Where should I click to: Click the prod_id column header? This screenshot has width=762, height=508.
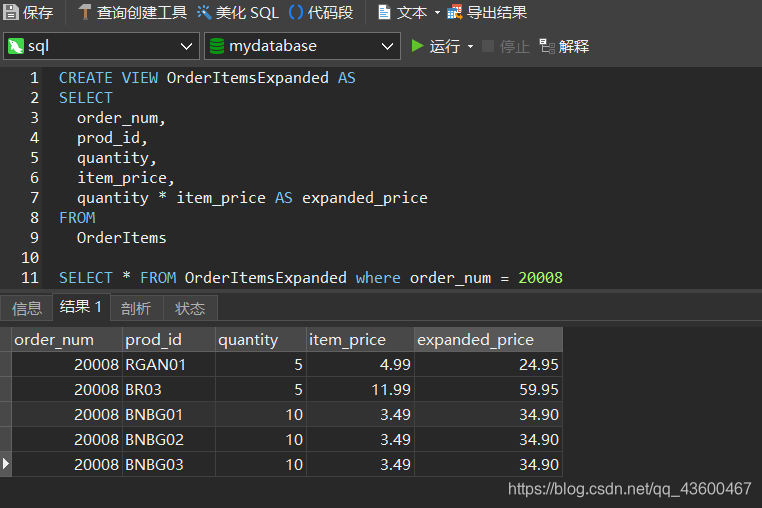coord(169,339)
